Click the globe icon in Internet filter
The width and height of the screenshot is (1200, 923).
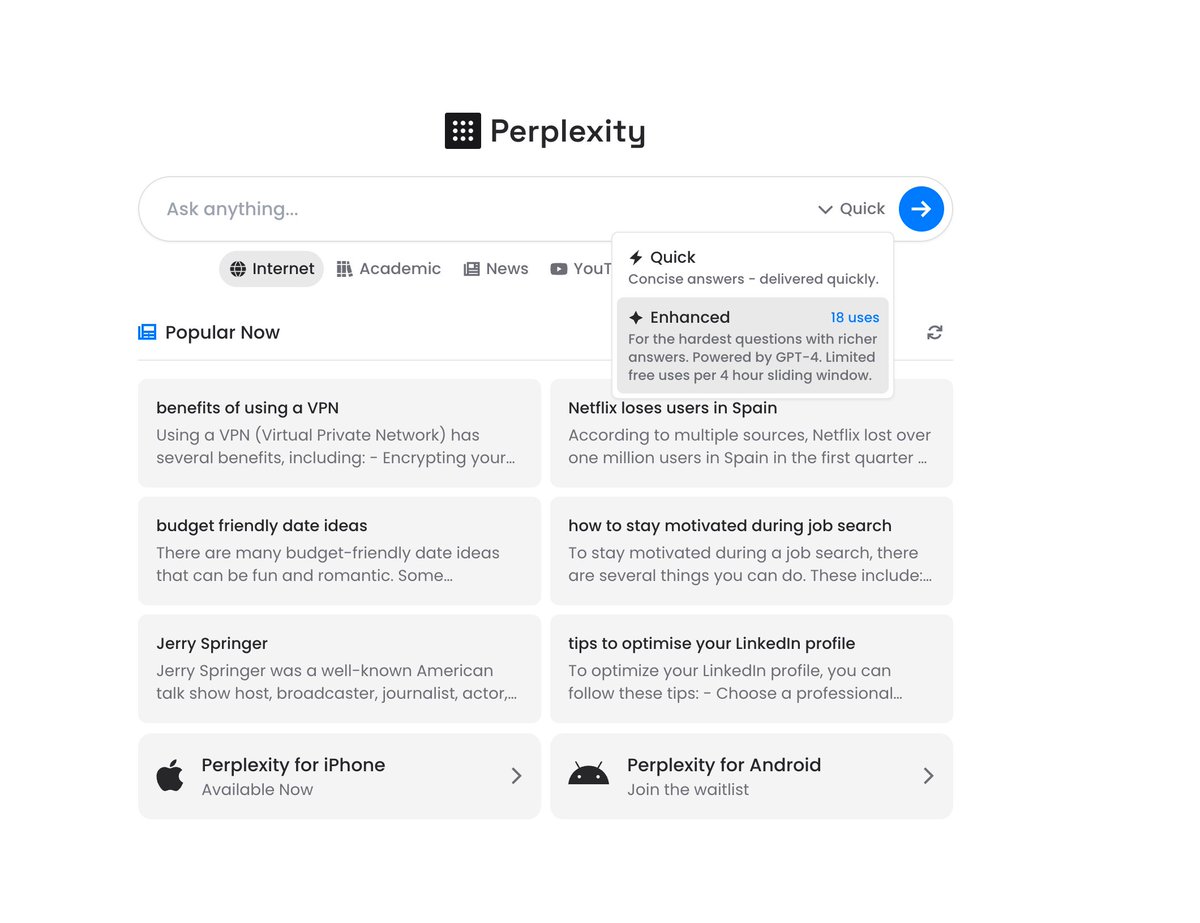pos(238,269)
